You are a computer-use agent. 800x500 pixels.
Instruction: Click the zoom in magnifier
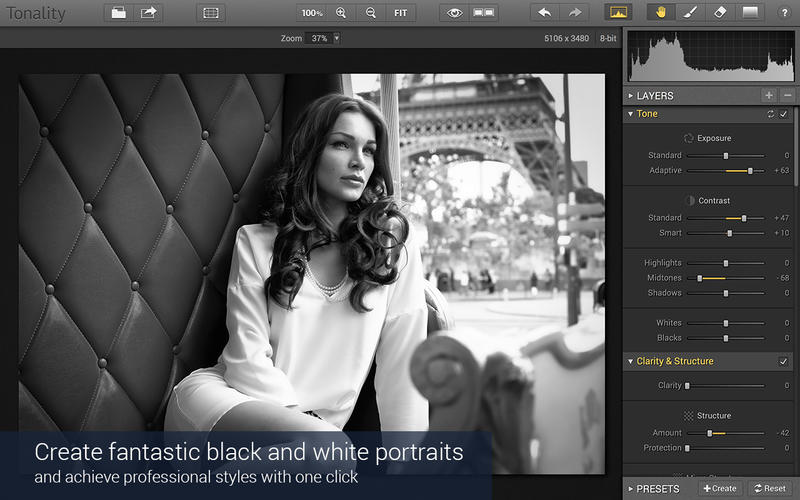point(341,13)
